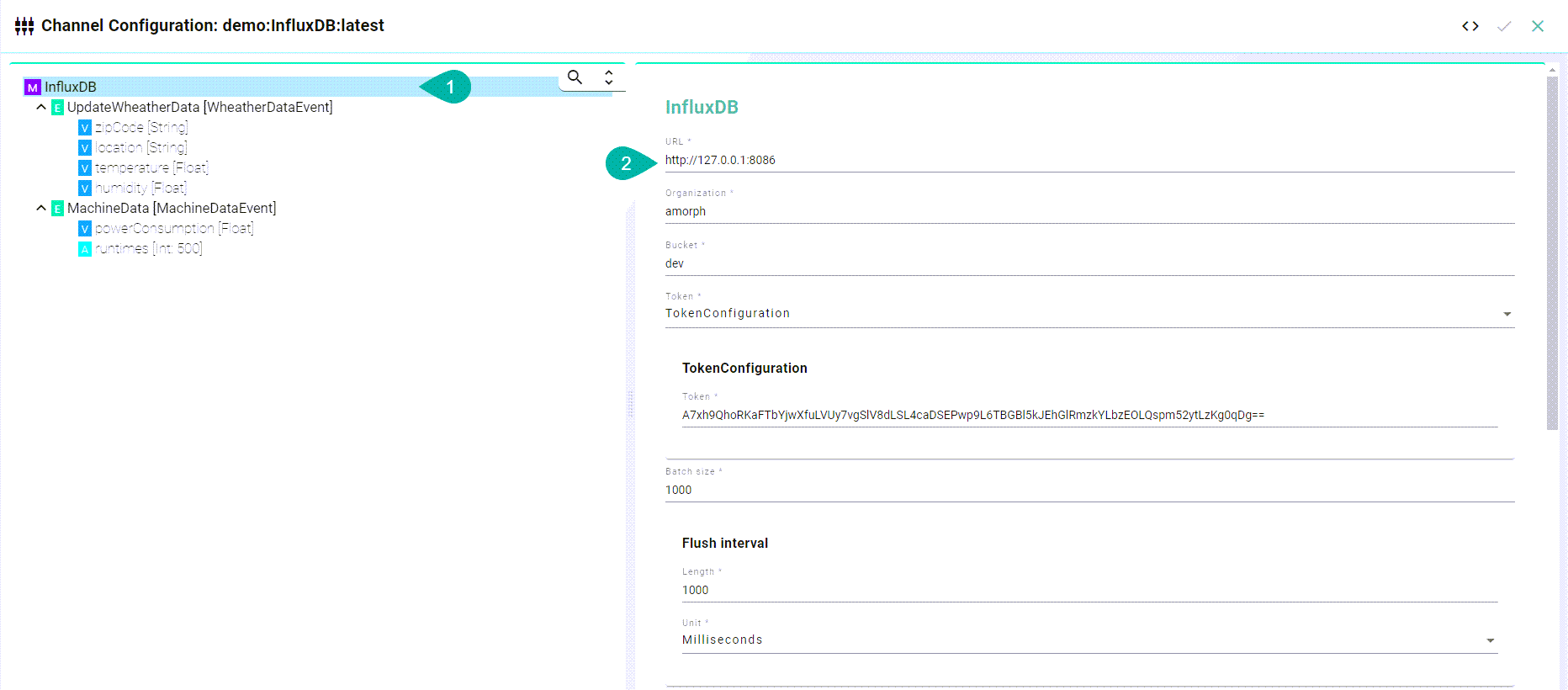Viewport: 1568px width, 690px height.
Task: Click the code view angle brackets icon
Action: pyautogui.click(x=1470, y=26)
